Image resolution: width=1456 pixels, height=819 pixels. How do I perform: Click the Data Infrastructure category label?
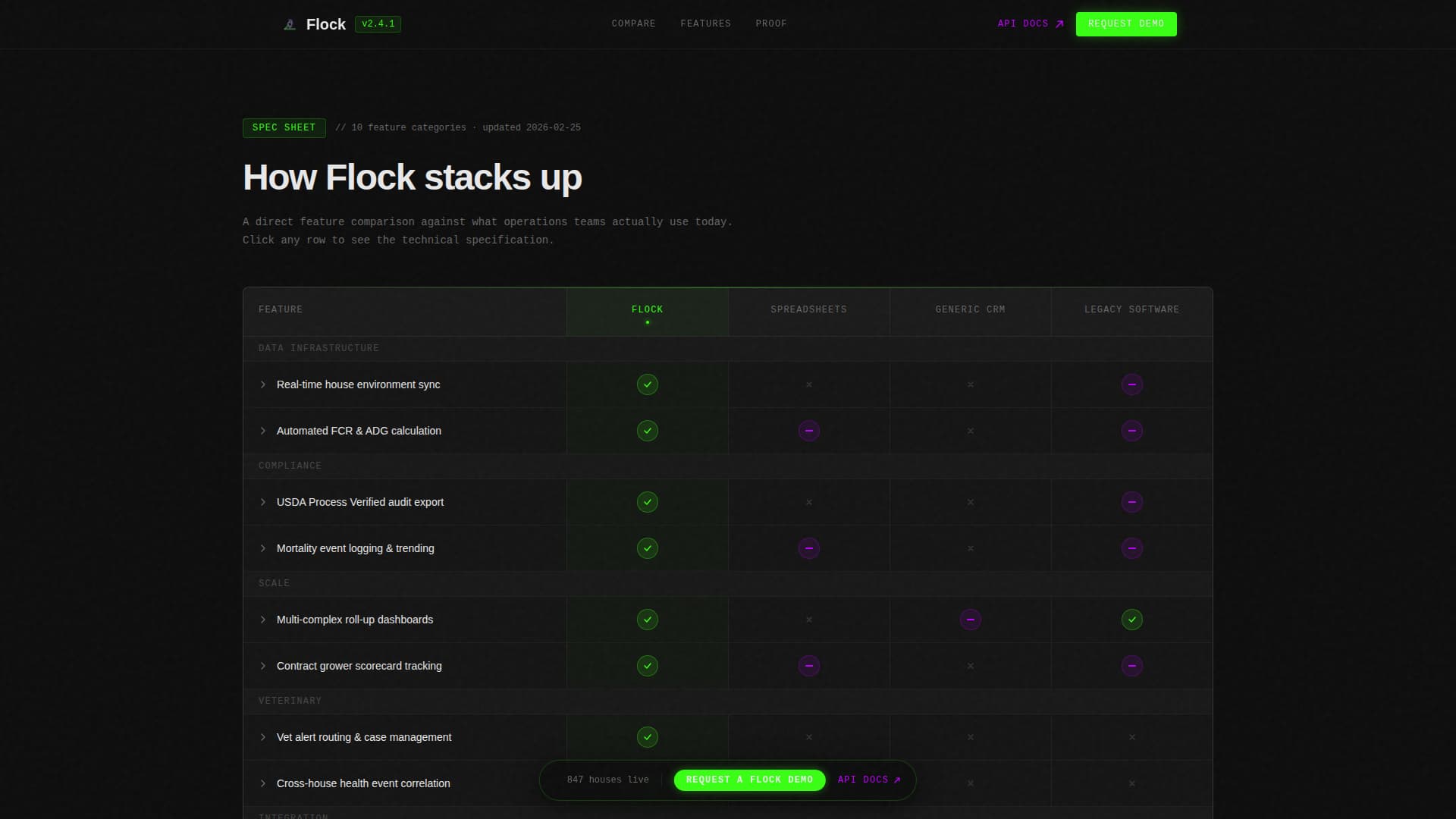(318, 348)
